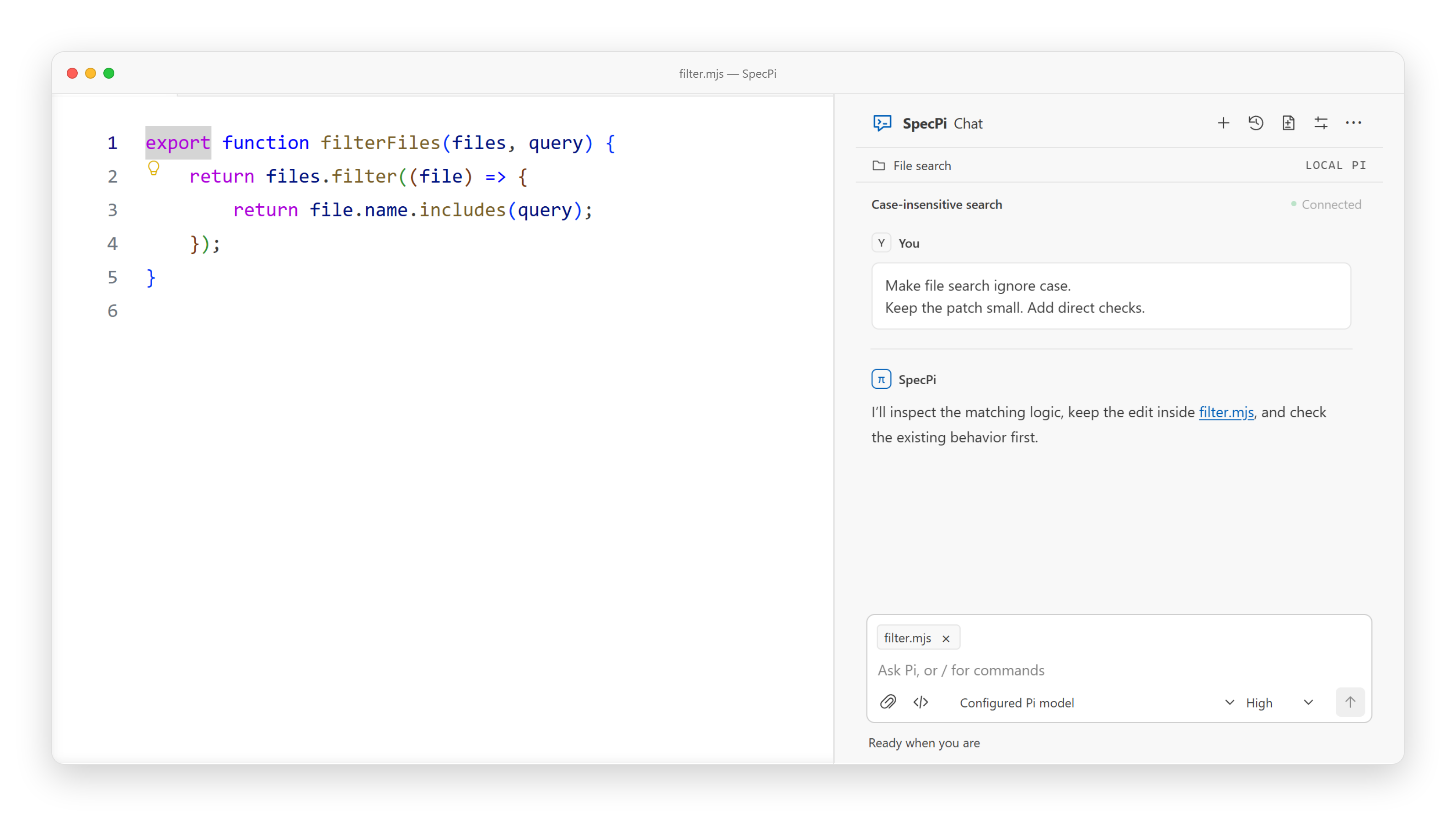The width and height of the screenshot is (1456, 816).
Task: Click the LOCAL PI label
Action: [1336, 165]
